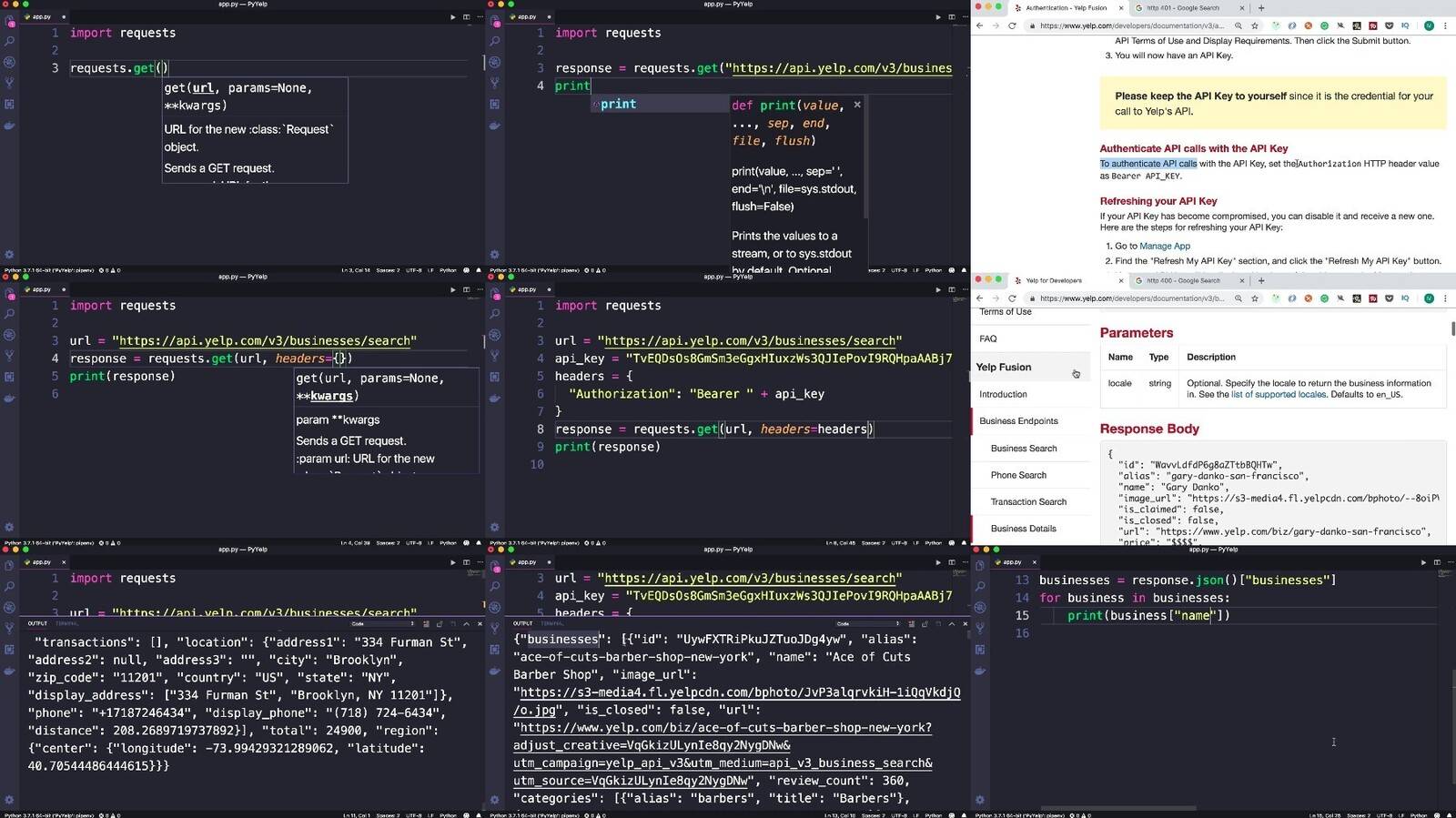The width and height of the screenshot is (1456, 818).
Task: Bookmark the Yelp for Developers page with star
Action: 1255,298
